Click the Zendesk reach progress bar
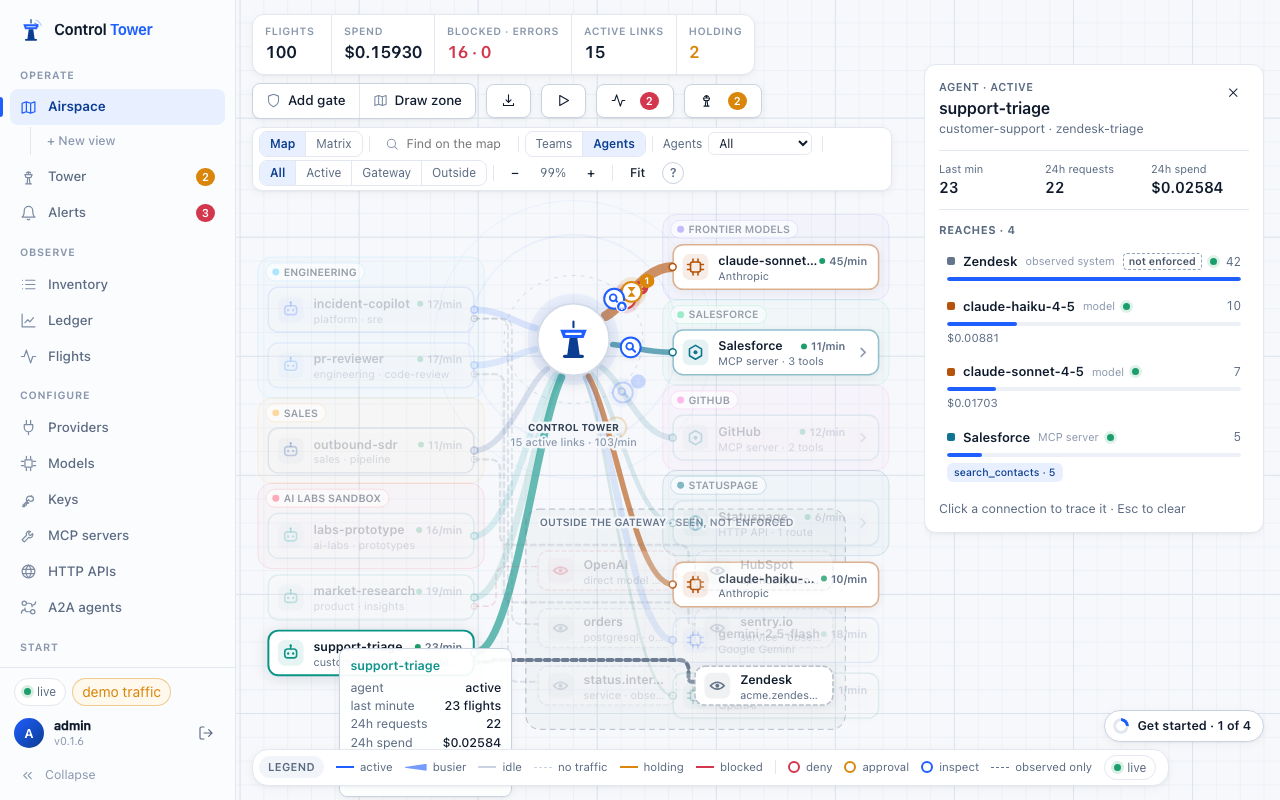1280x800 pixels. pyautogui.click(x=1094, y=279)
